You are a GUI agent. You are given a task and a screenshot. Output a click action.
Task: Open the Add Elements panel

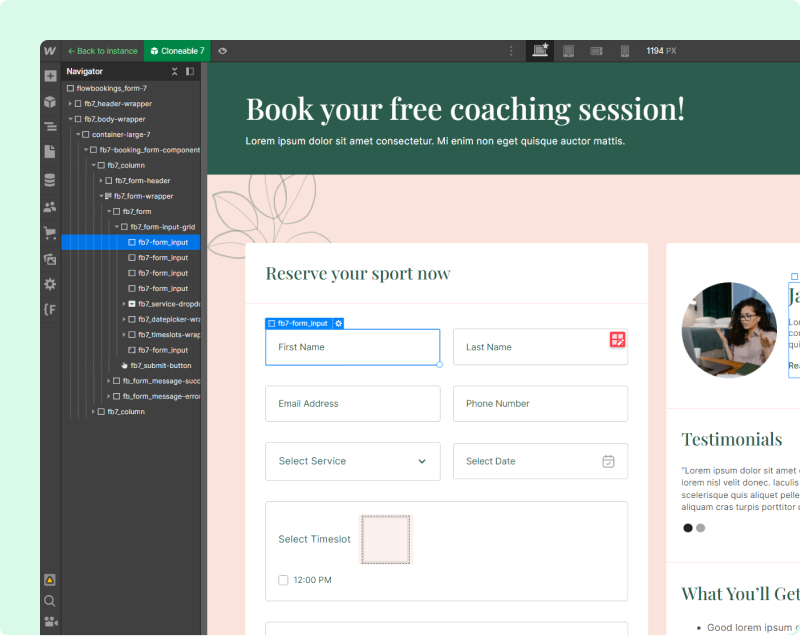[50, 75]
